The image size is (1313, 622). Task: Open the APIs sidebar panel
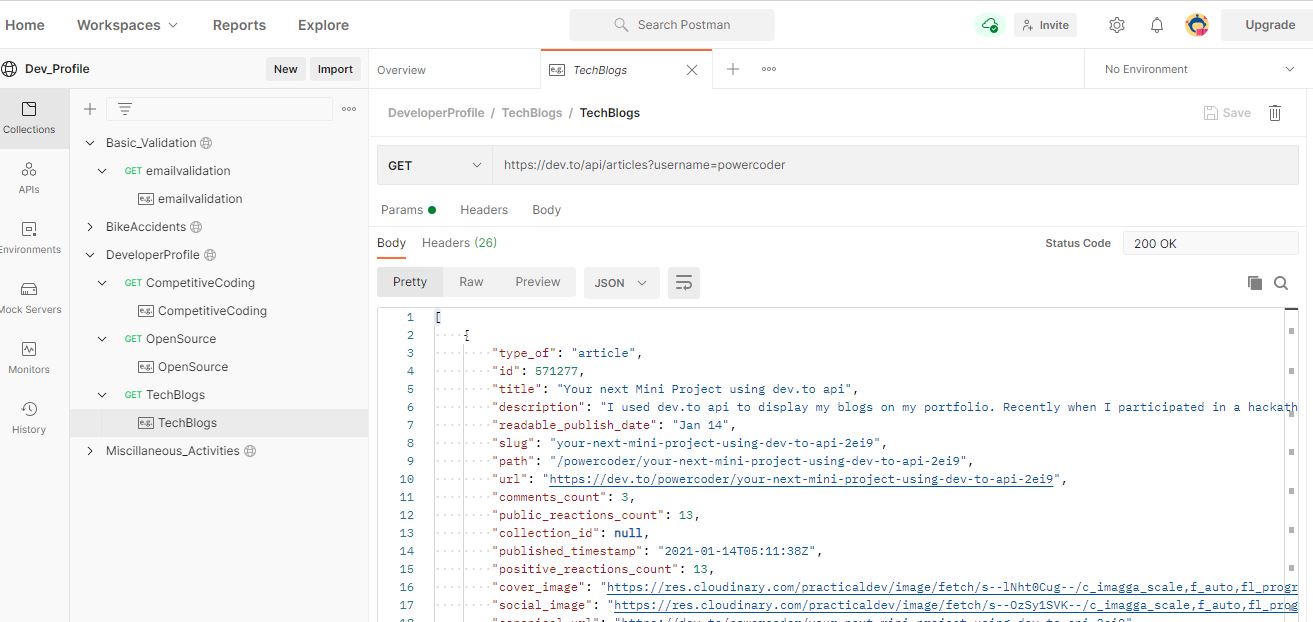(x=29, y=178)
